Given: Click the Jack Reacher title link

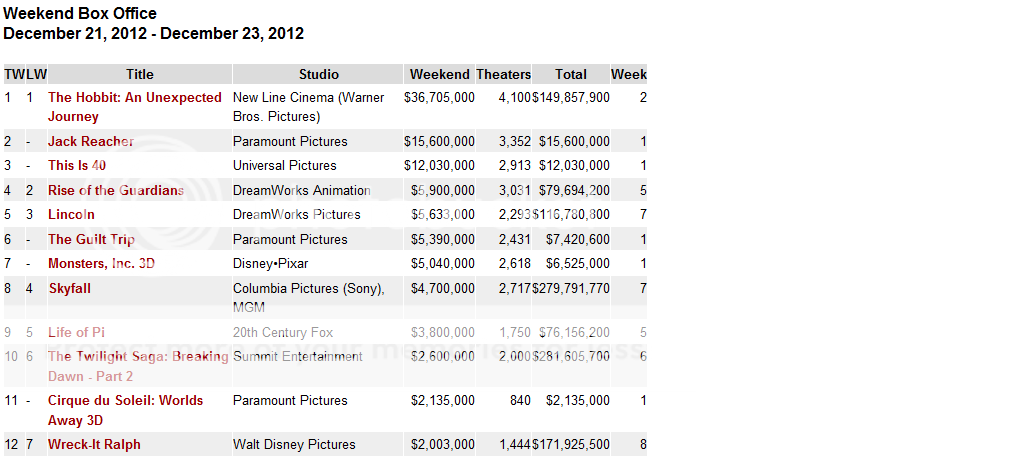Looking at the screenshot, I should click(x=91, y=142).
